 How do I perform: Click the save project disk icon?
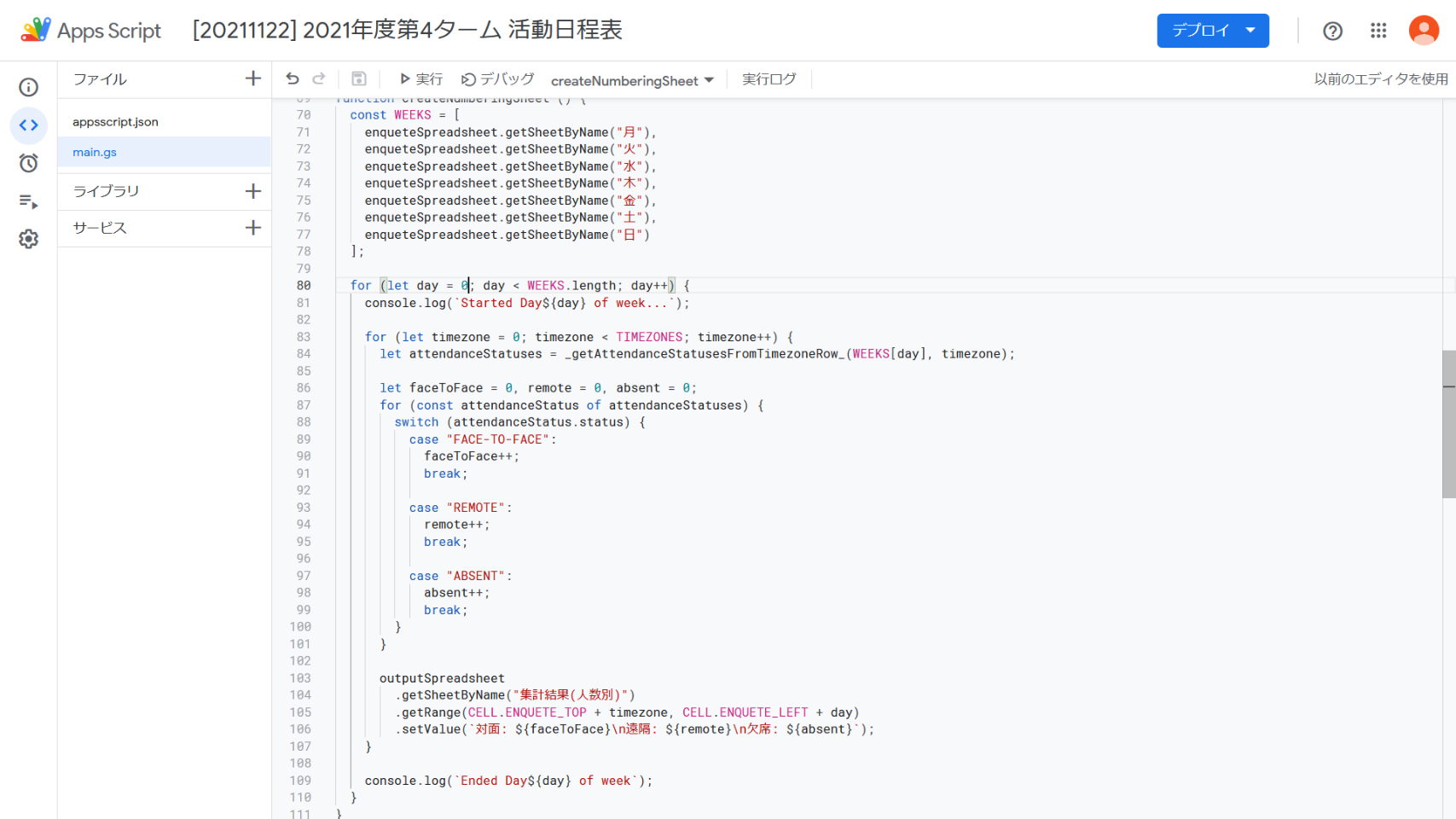[359, 79]
